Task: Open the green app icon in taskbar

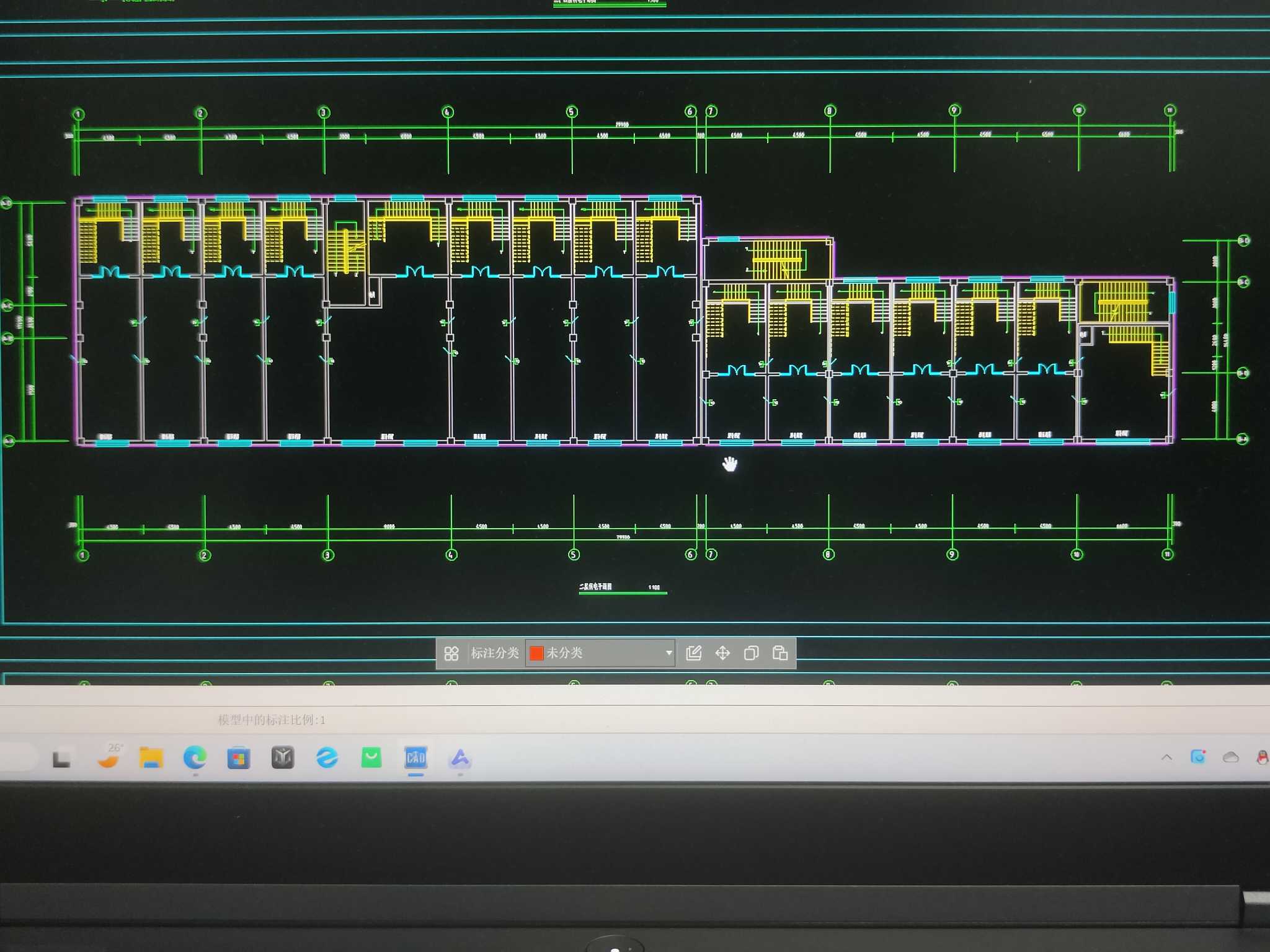Action: pyautogui.click(x=371, y=757)
